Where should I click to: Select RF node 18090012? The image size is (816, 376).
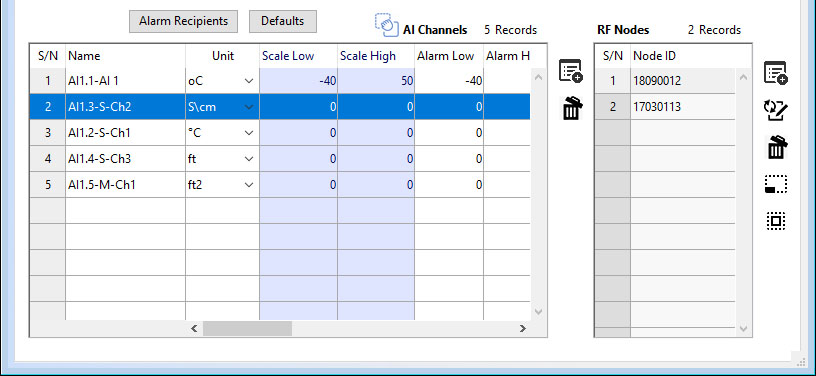683,81
